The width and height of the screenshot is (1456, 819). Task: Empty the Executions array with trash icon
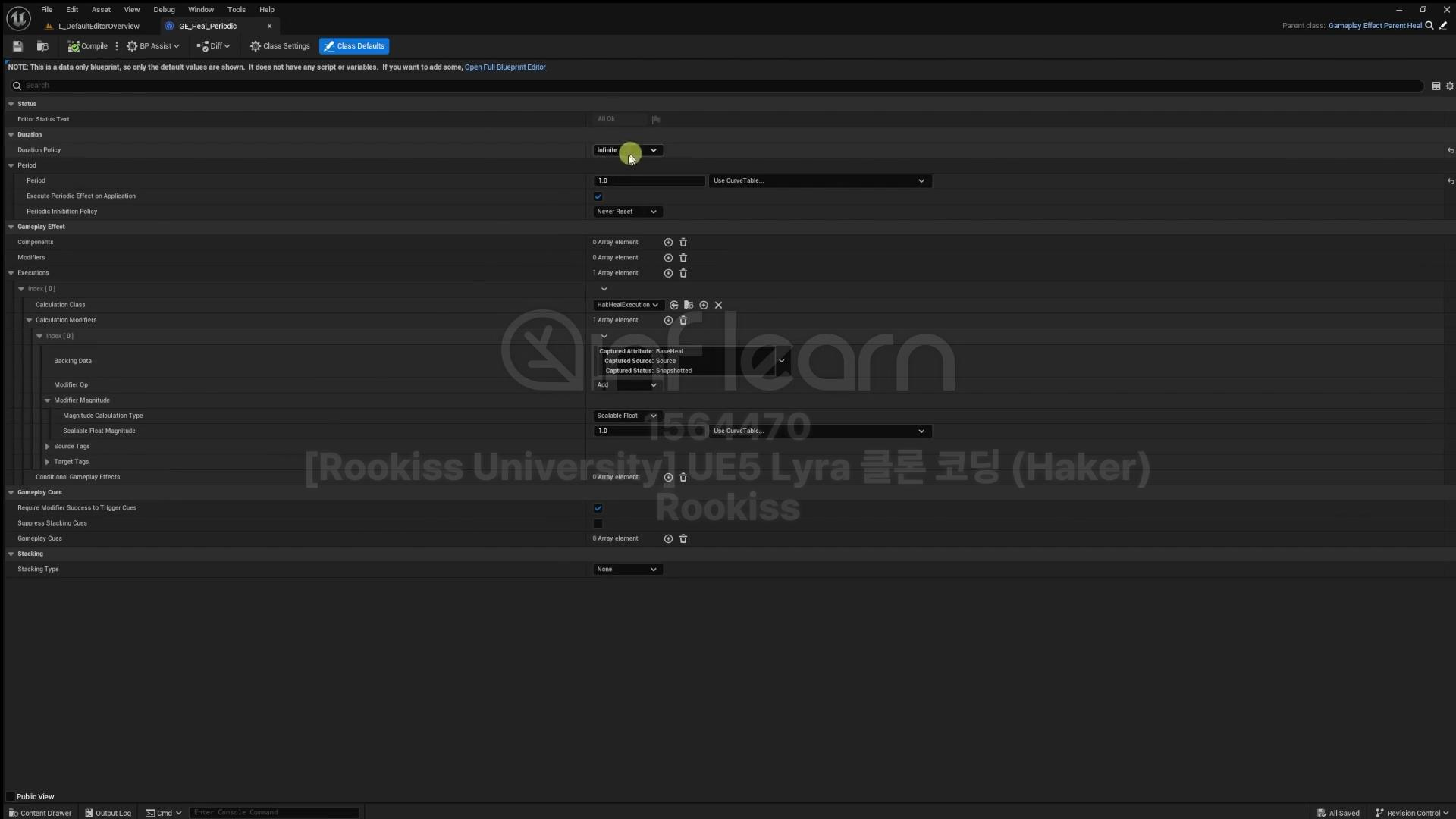[683, 273]
